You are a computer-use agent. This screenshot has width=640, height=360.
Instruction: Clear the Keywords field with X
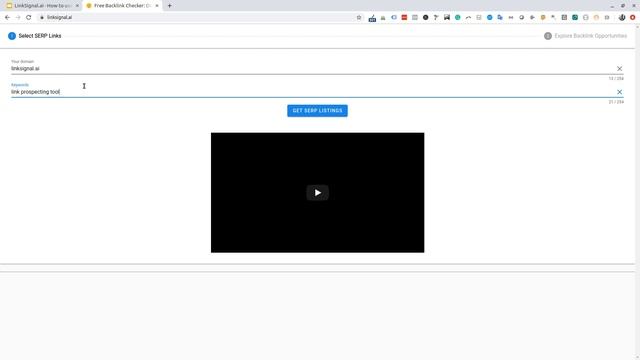[x=619, y=92]
